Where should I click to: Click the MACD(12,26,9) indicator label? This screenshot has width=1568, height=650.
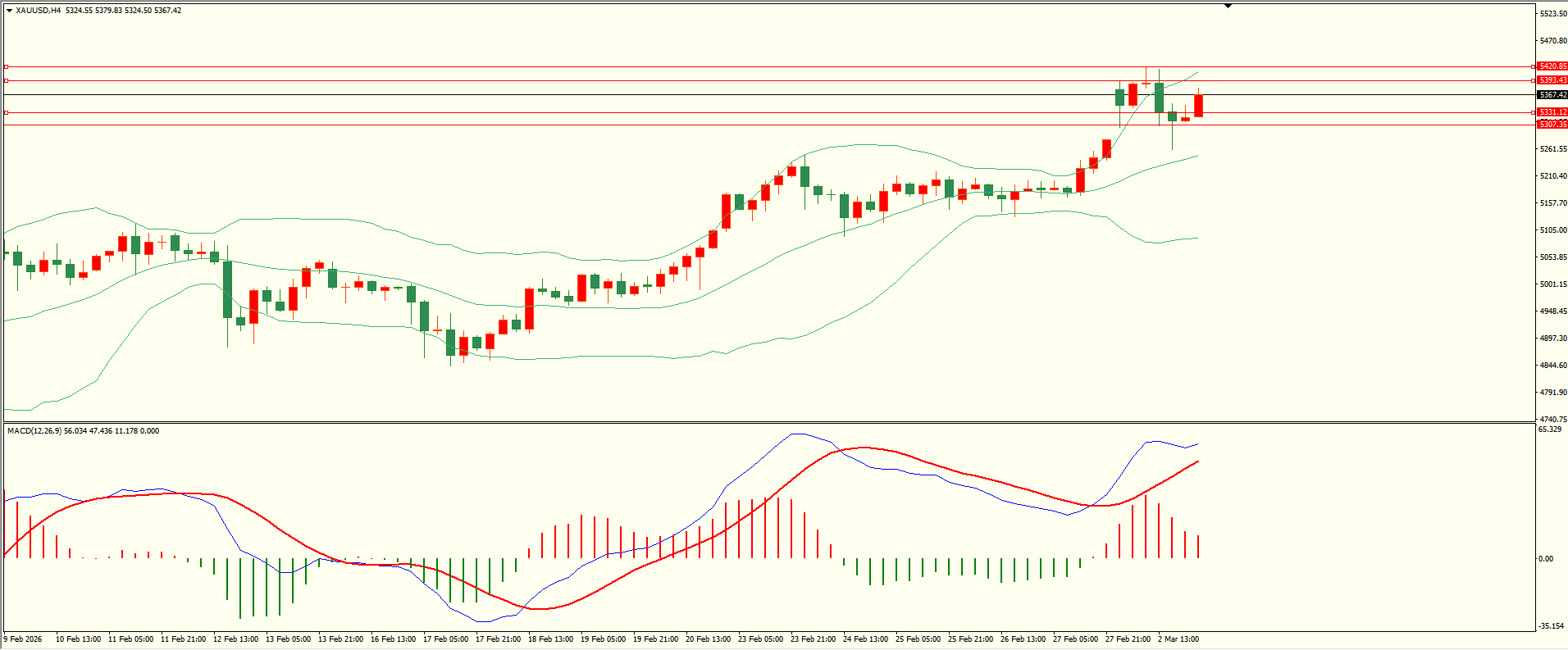click(x=33, y=431)
